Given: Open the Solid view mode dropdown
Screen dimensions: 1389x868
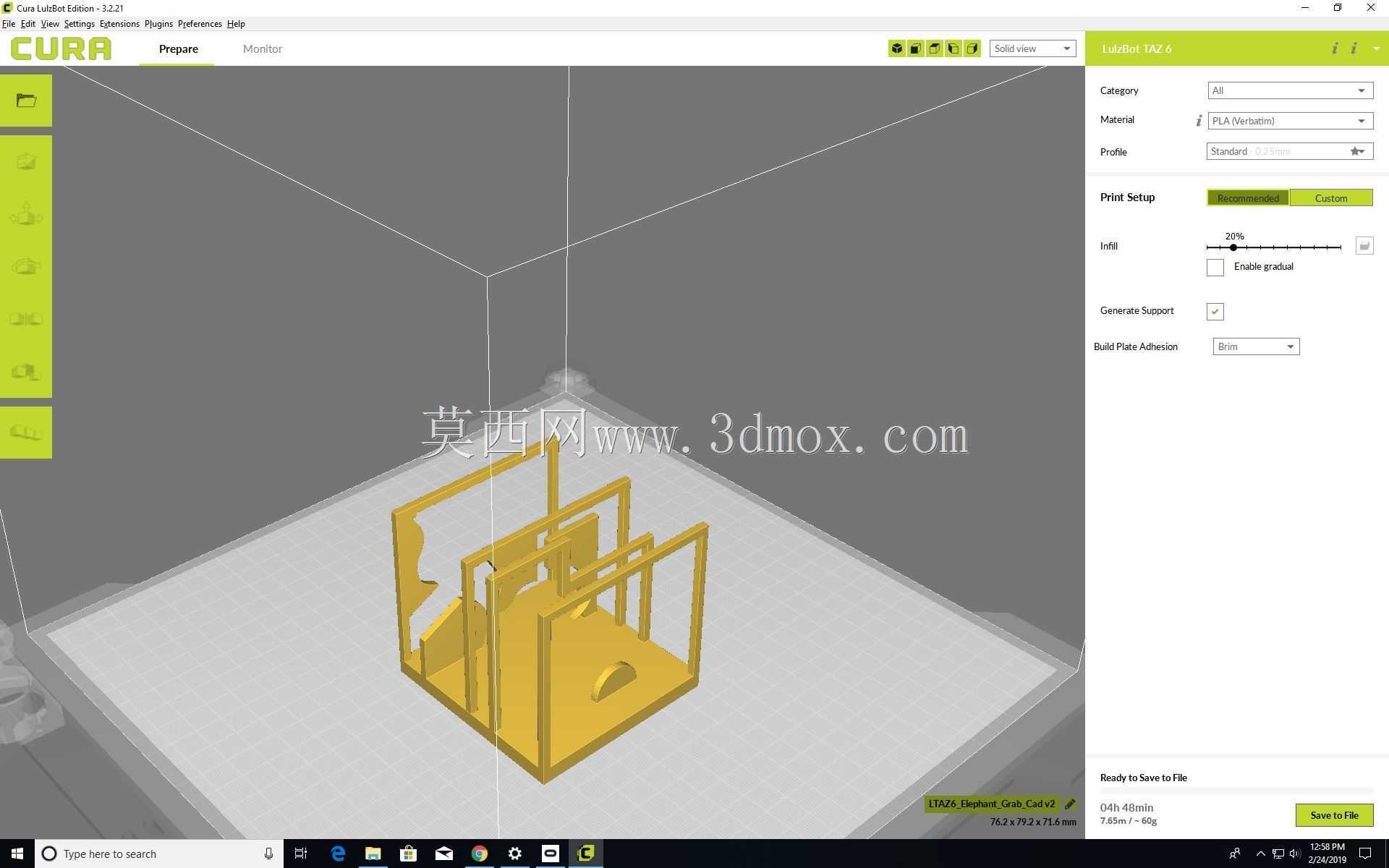Looking at the screenshot, I should click(x=1032, y=48).
